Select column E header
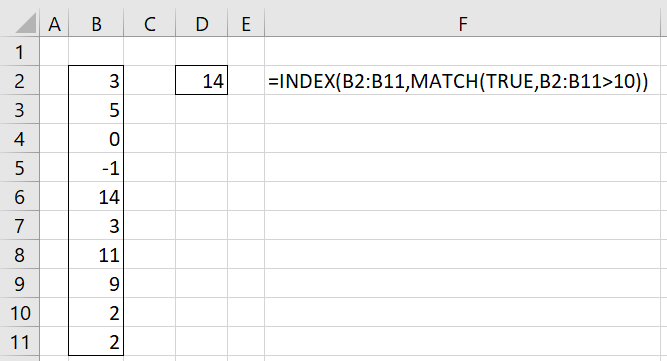 (246, 24)
